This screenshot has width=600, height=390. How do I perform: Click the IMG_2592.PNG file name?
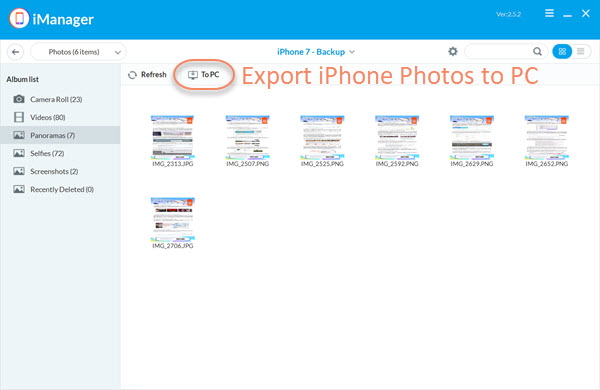397,164
